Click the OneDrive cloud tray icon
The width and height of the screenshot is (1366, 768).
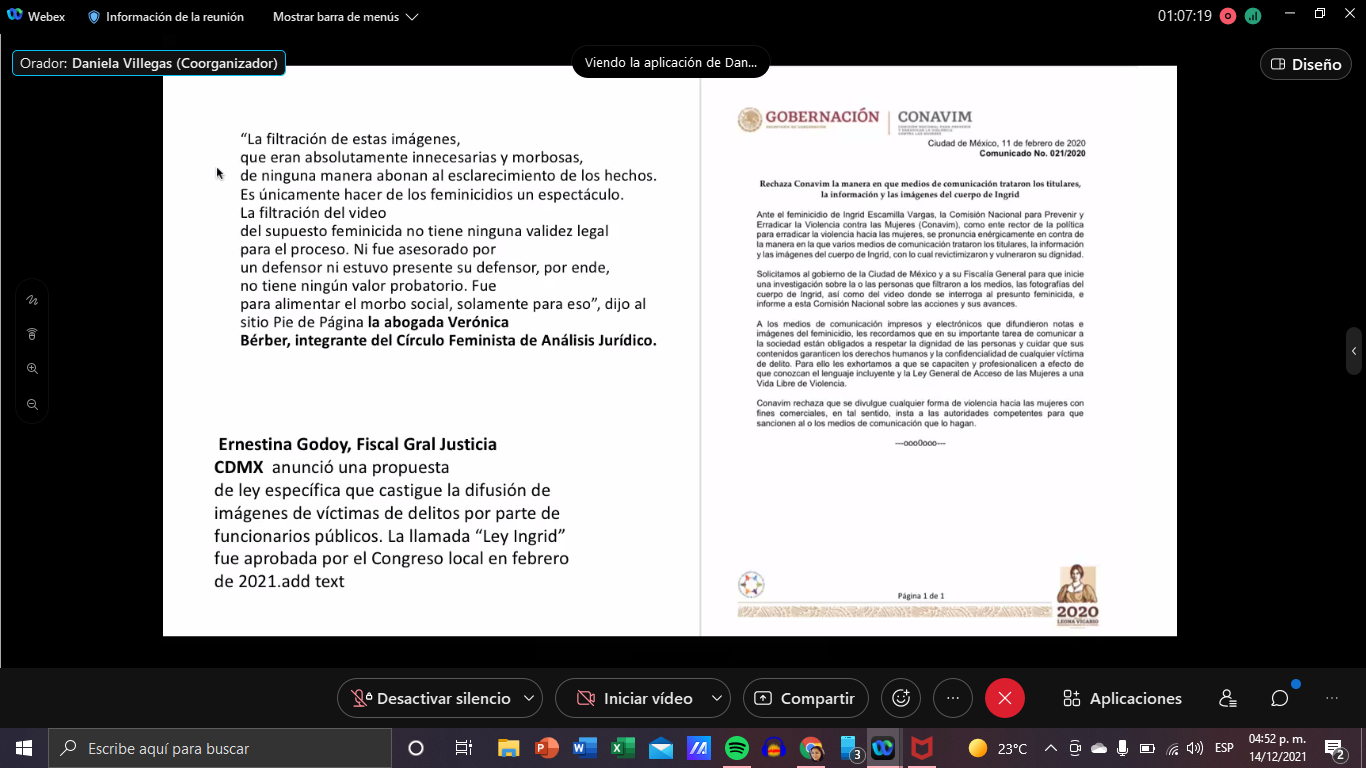click(1099, 748)
